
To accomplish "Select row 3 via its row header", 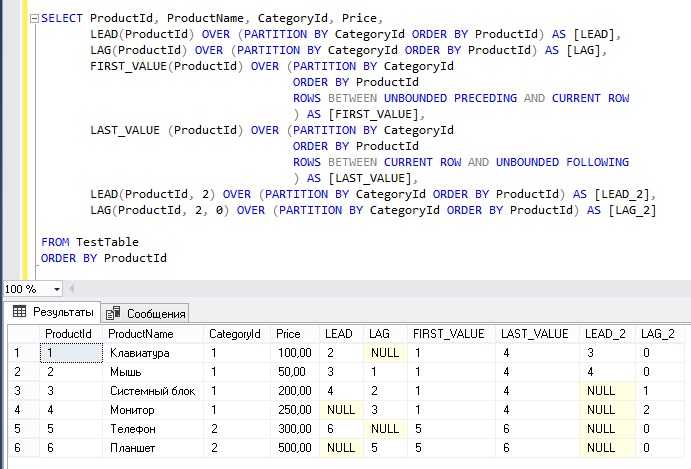I will click(x=19, y=390).
